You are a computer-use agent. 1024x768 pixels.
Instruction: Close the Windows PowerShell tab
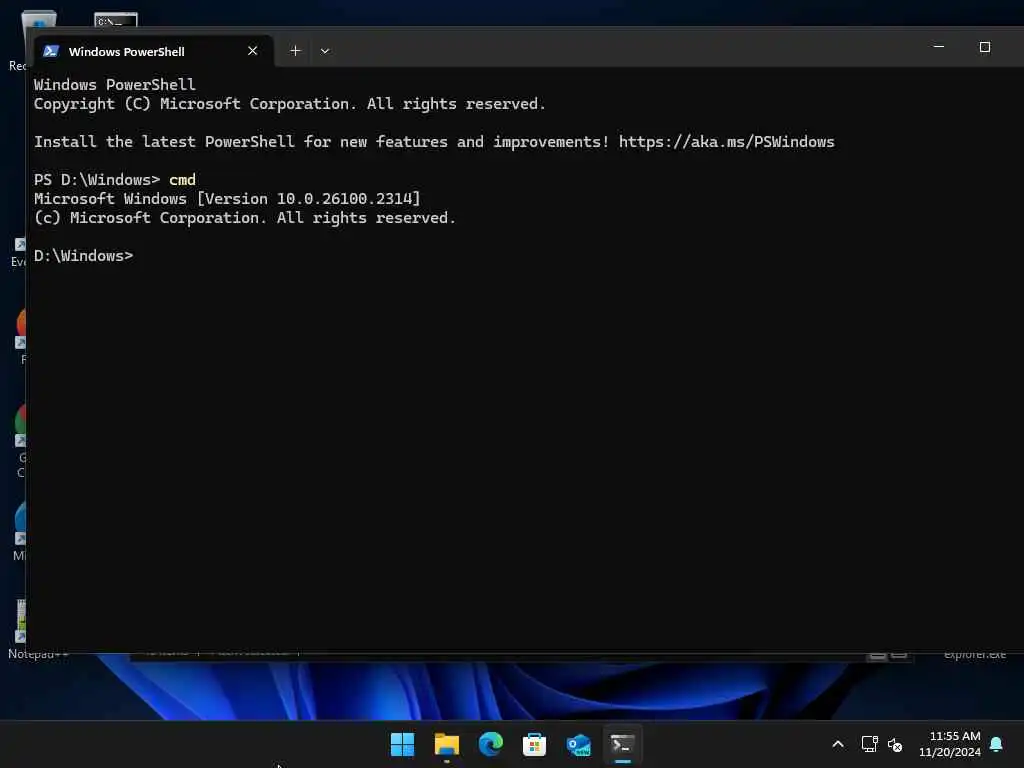[253, 51]
